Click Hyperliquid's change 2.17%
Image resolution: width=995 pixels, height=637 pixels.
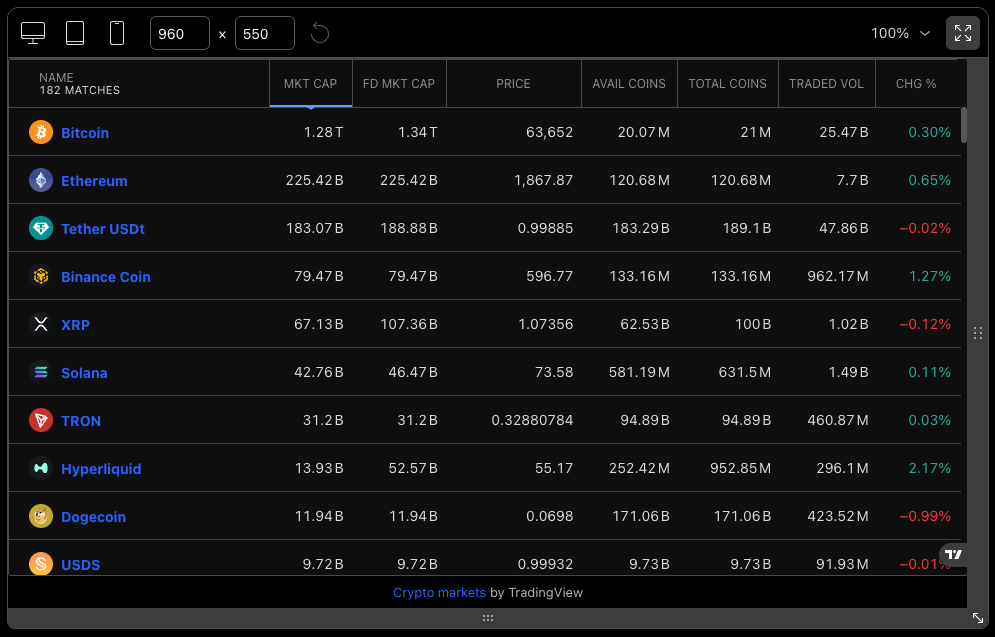pos(930,468)
